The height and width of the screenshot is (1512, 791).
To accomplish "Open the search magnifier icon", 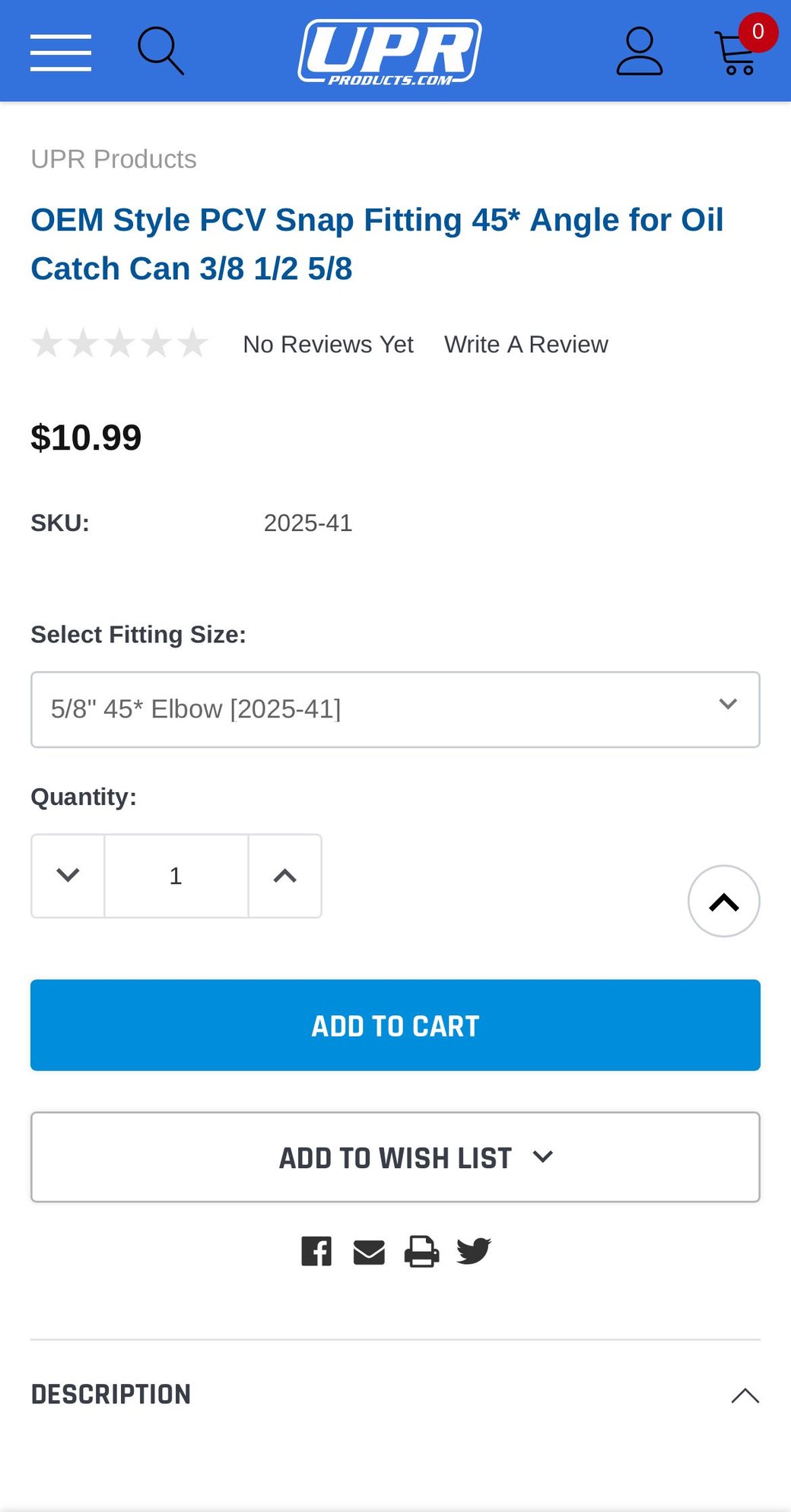I will [160, 51].
